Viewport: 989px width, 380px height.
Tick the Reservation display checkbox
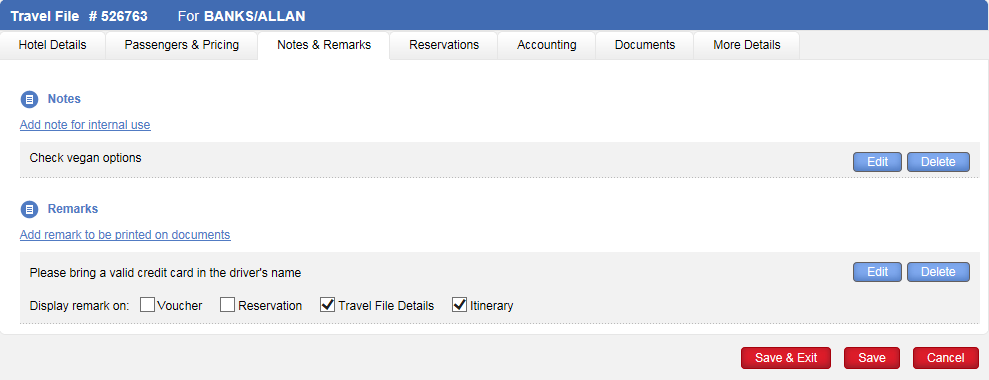pos(228,306)
